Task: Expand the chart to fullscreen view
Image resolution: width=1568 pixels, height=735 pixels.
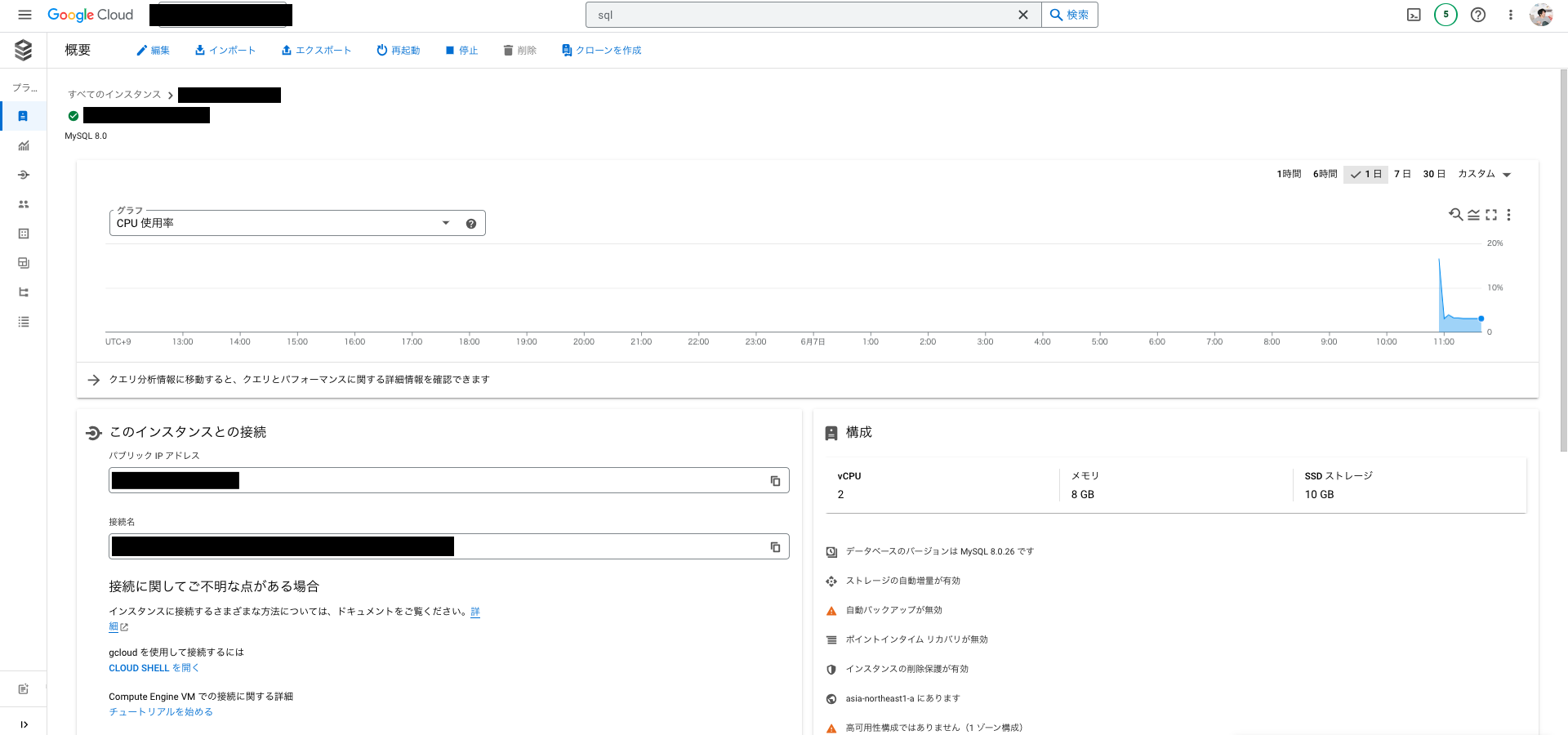Action: tap(1492, 215)
